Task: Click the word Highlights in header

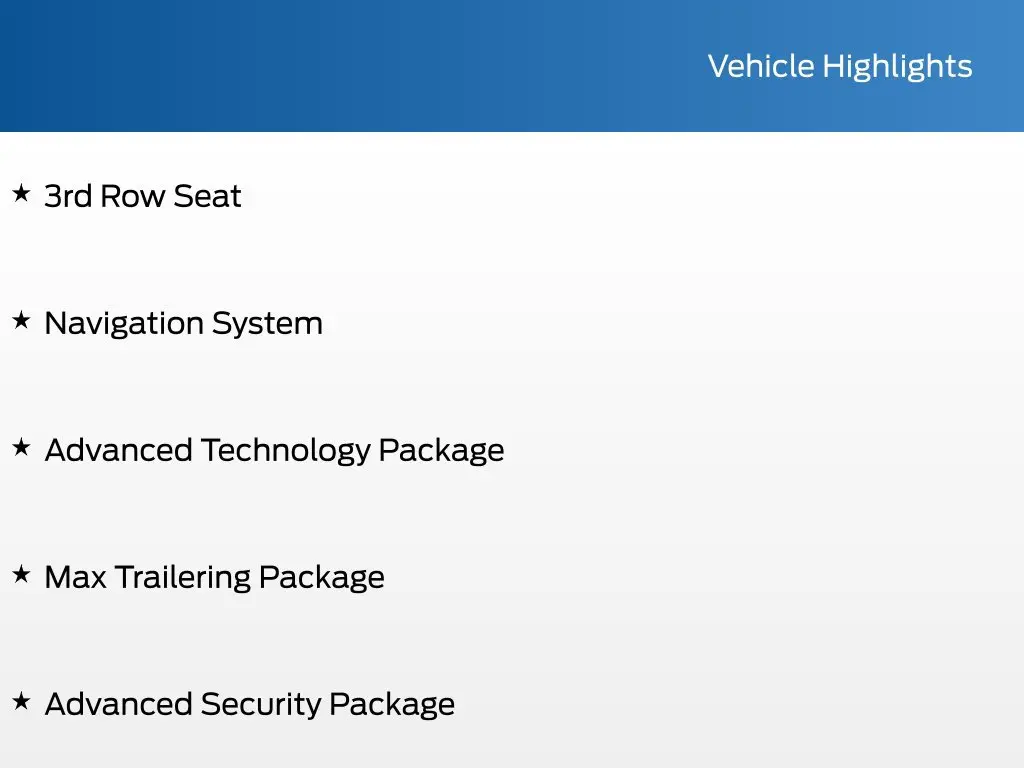Action: (x=897, y=67)
